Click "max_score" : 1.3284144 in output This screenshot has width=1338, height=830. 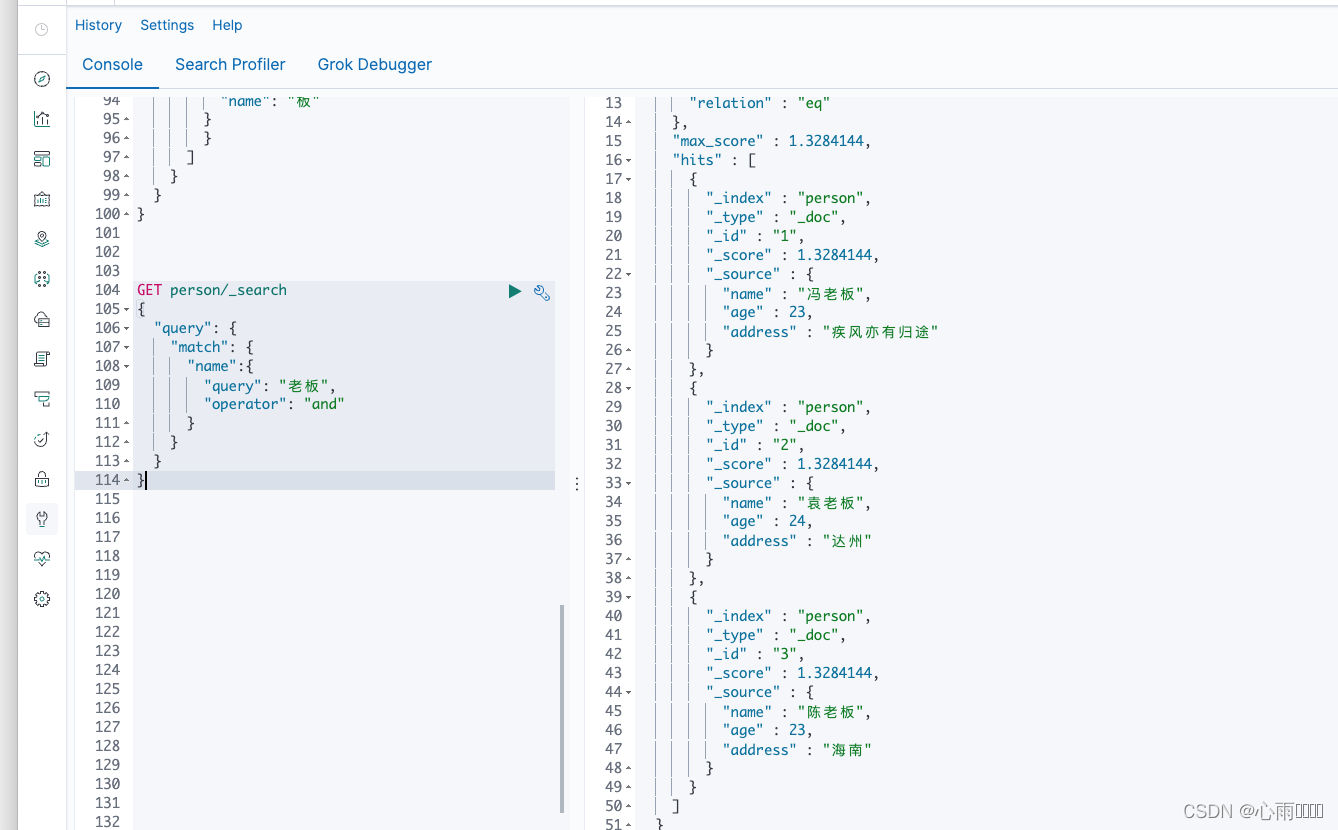771,141
